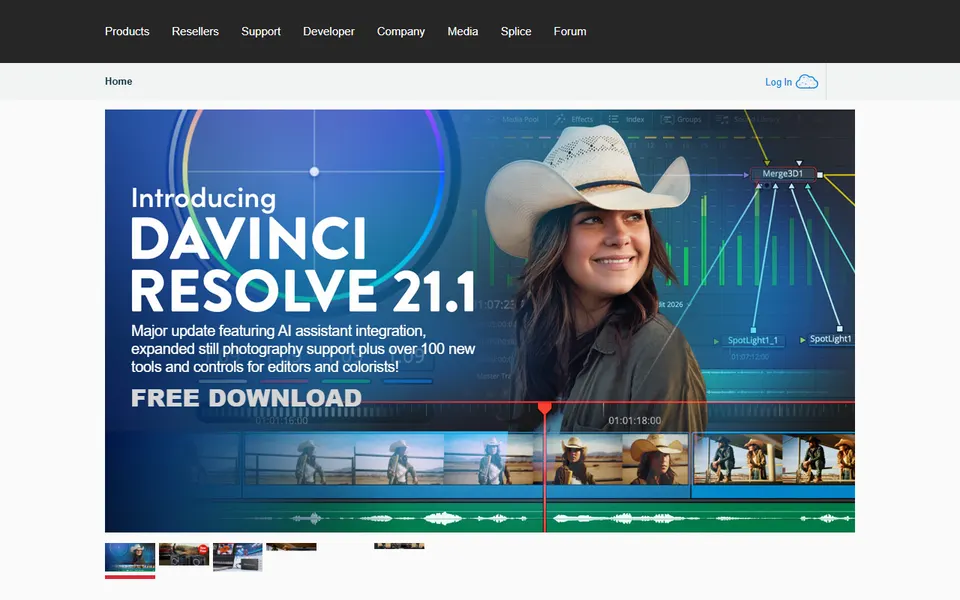Open the Resellers menu item

click(195, 31)
